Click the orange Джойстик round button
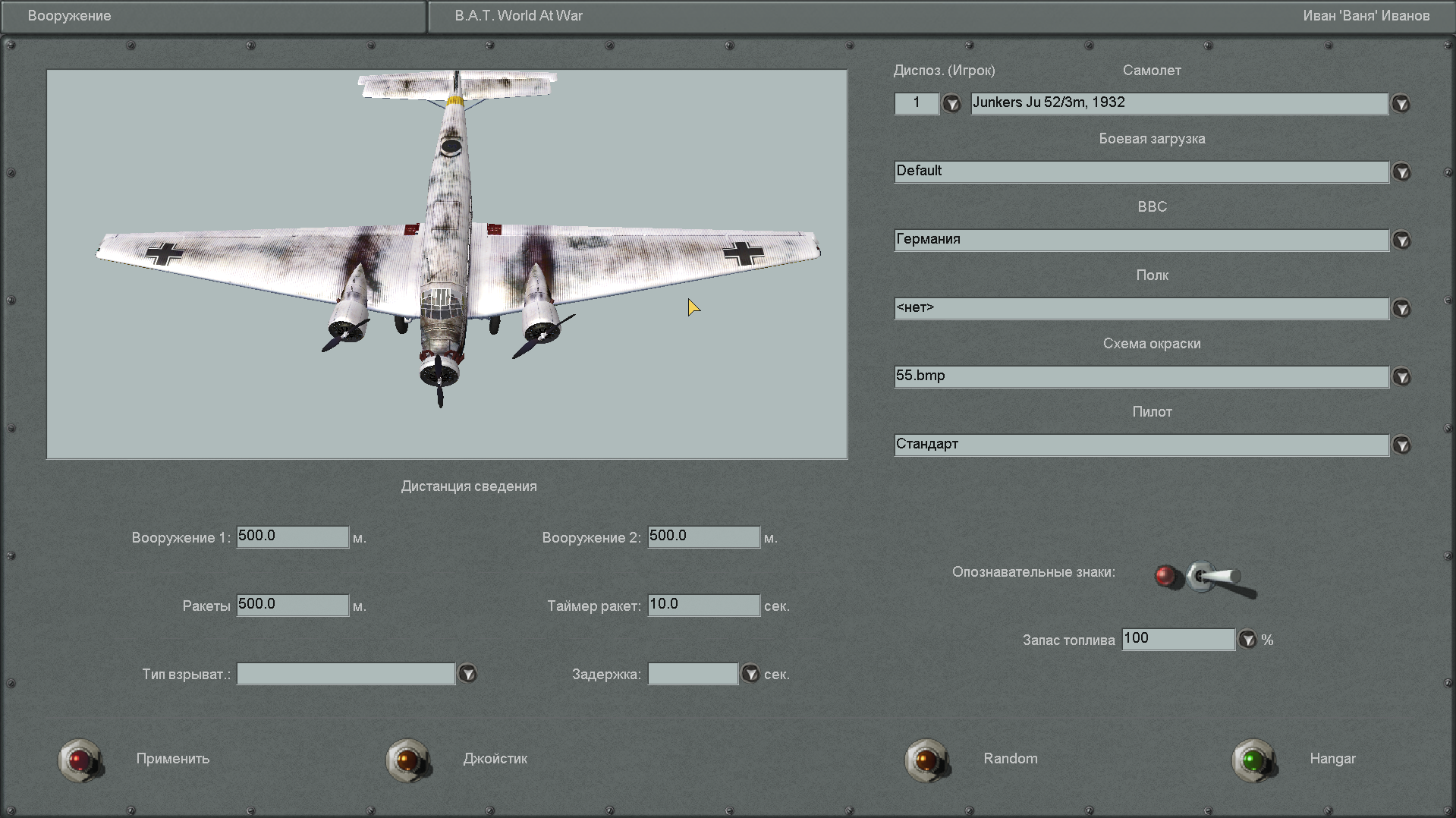This screenshot has width=1456, height=818. pos(407,760)
